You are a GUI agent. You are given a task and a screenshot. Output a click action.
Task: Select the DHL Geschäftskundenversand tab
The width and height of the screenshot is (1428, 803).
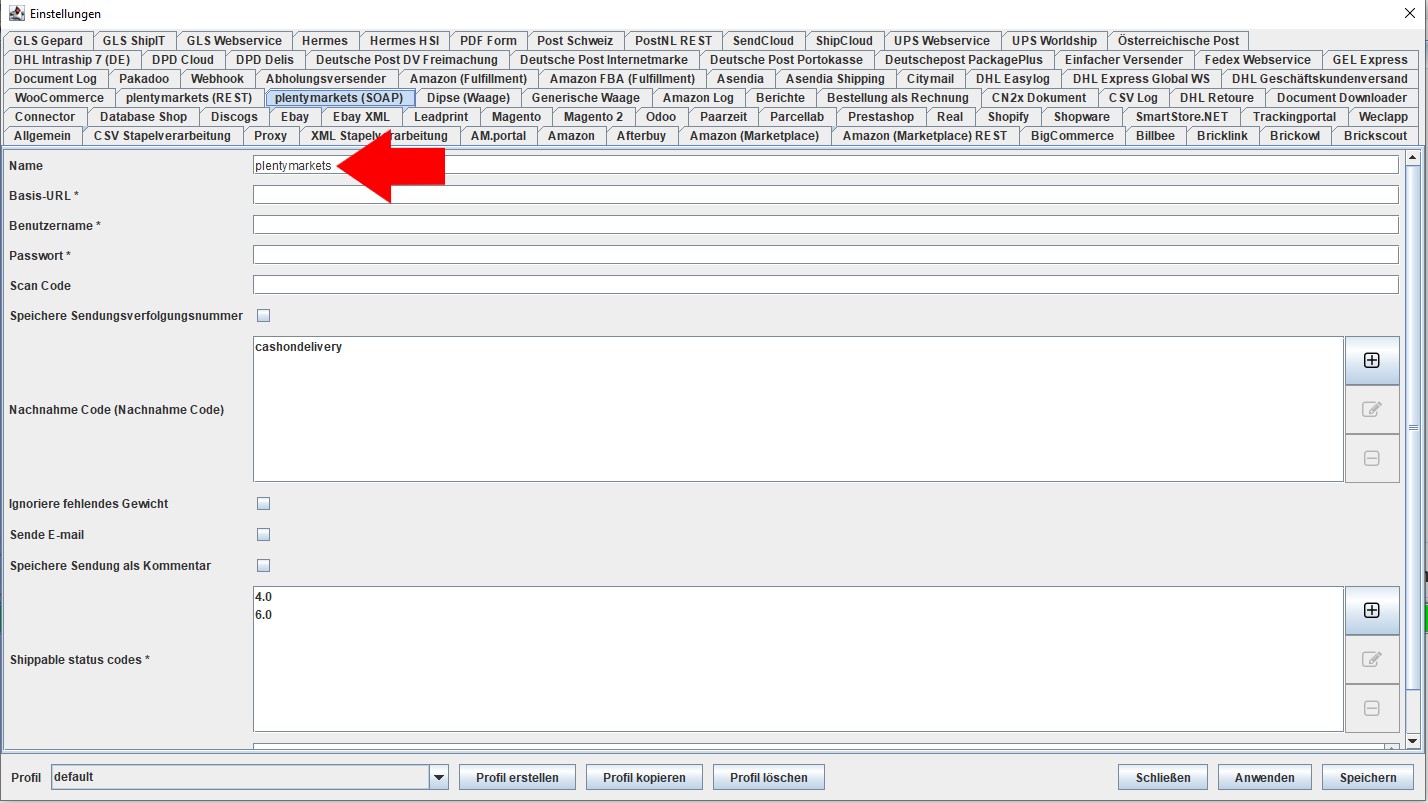1319,79
